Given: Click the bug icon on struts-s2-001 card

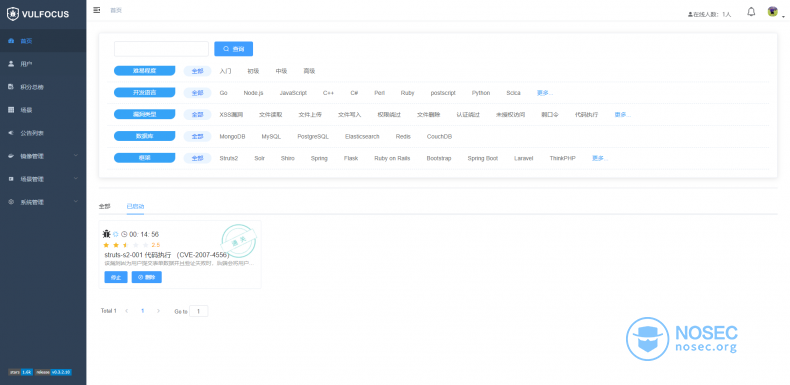Looking at the screenshot, I should [106, 234].
